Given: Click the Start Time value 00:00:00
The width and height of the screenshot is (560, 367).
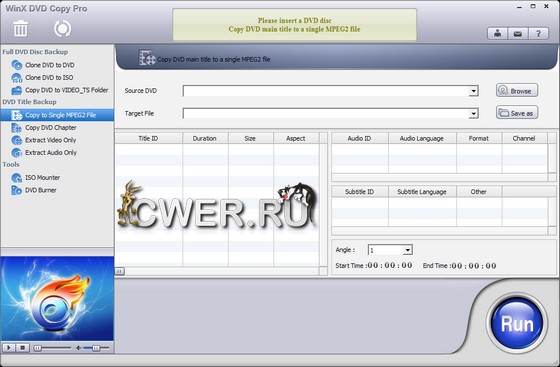Looking at the screenshot, I should click(x=390, y=266).
